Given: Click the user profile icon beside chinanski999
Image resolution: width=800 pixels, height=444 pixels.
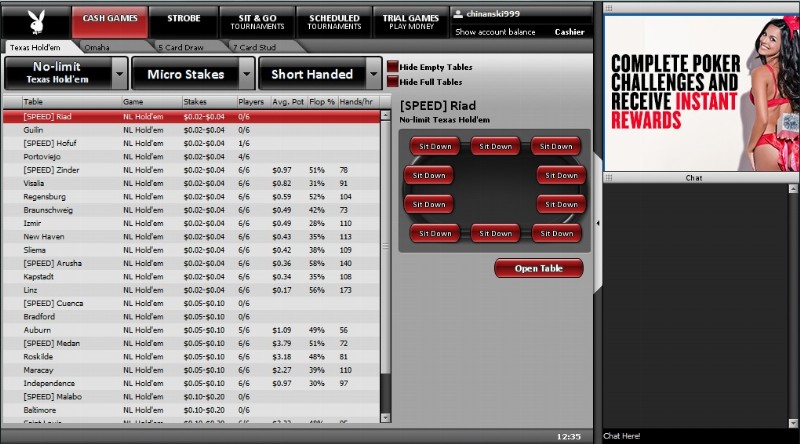Looking at the screenshot, I should coord(458,14).
